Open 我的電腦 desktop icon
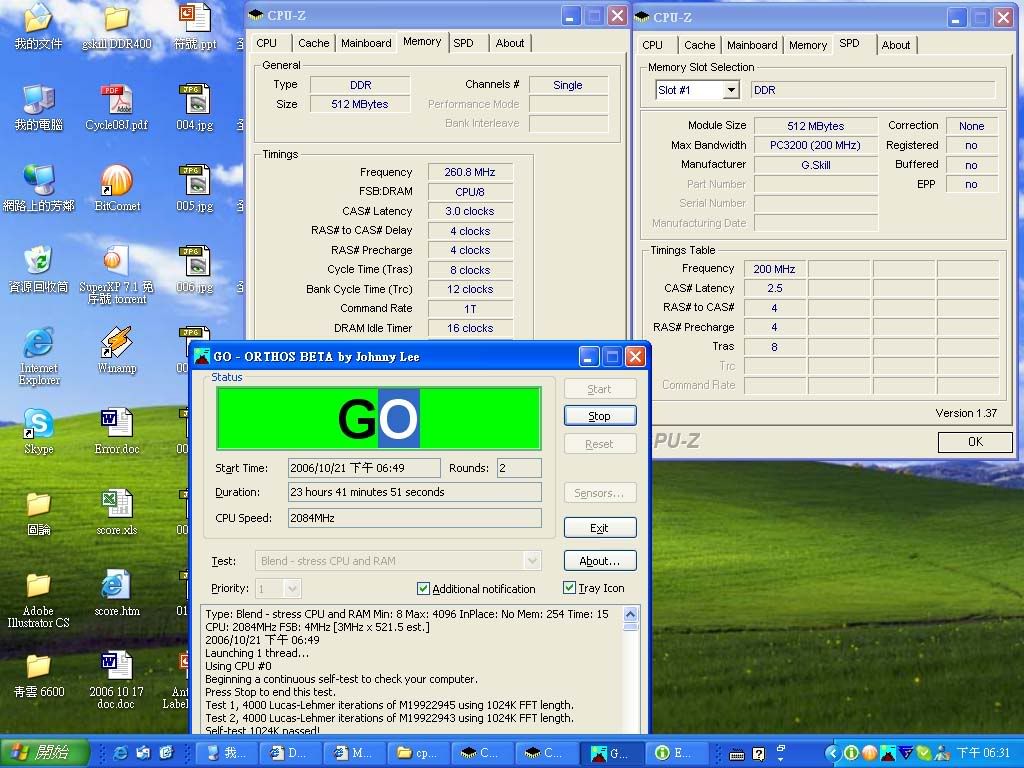The width and height of the screenshot is (1024, 768). tap(38, 108)
